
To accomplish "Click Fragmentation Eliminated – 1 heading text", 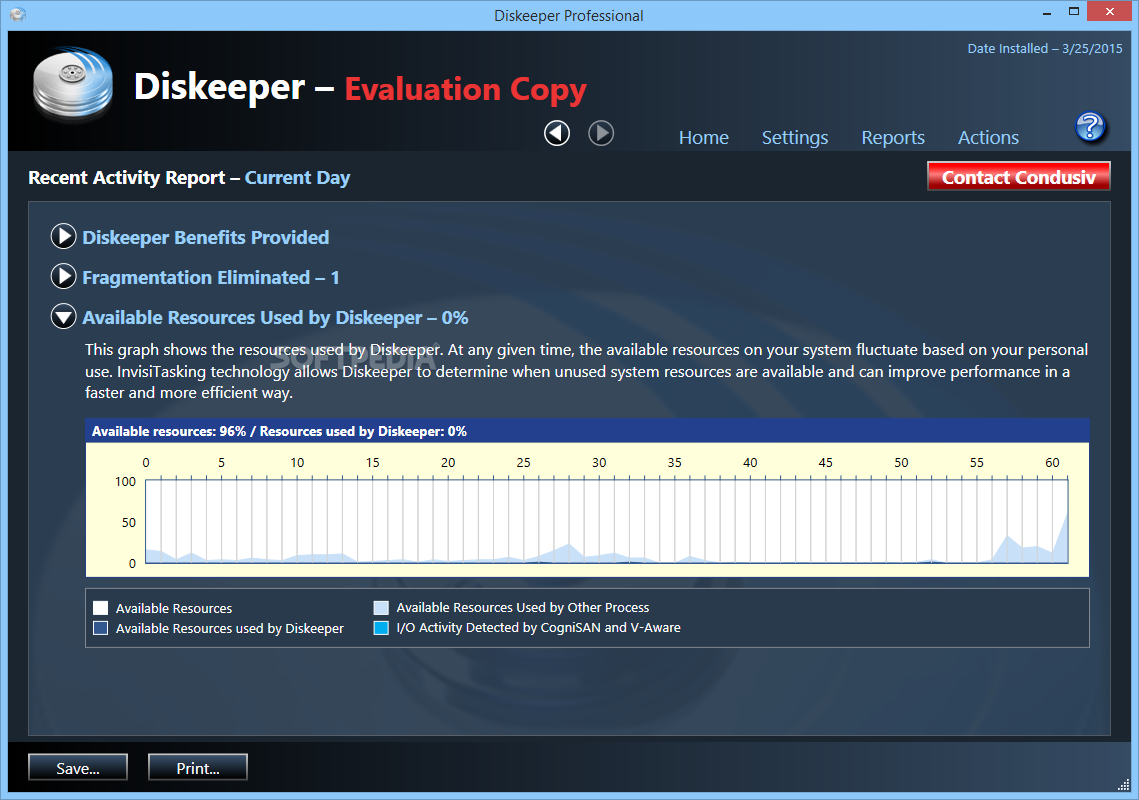I will [x=211, y=278].
